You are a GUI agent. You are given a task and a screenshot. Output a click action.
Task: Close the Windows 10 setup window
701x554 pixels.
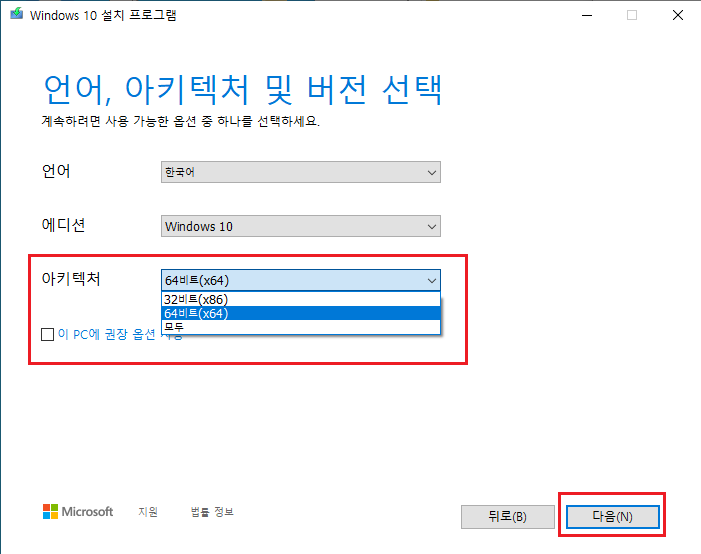tap(677, 15)
